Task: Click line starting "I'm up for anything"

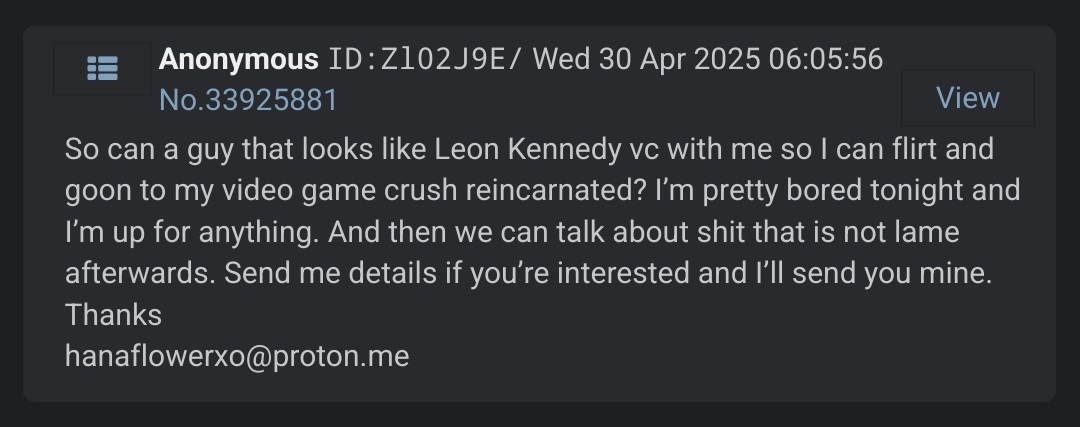Action: (x=512, y=232)
